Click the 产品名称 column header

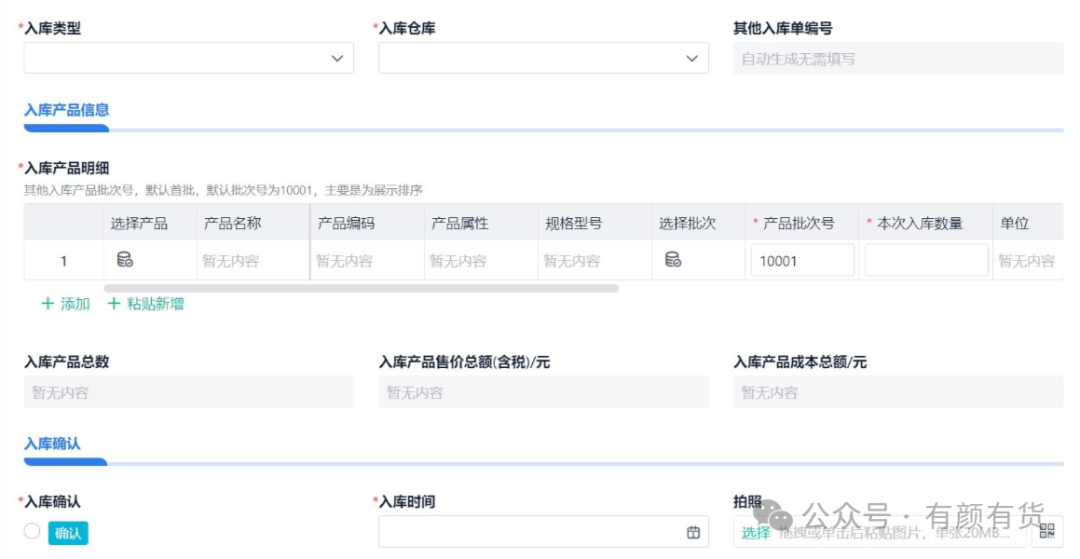(233, 223)
